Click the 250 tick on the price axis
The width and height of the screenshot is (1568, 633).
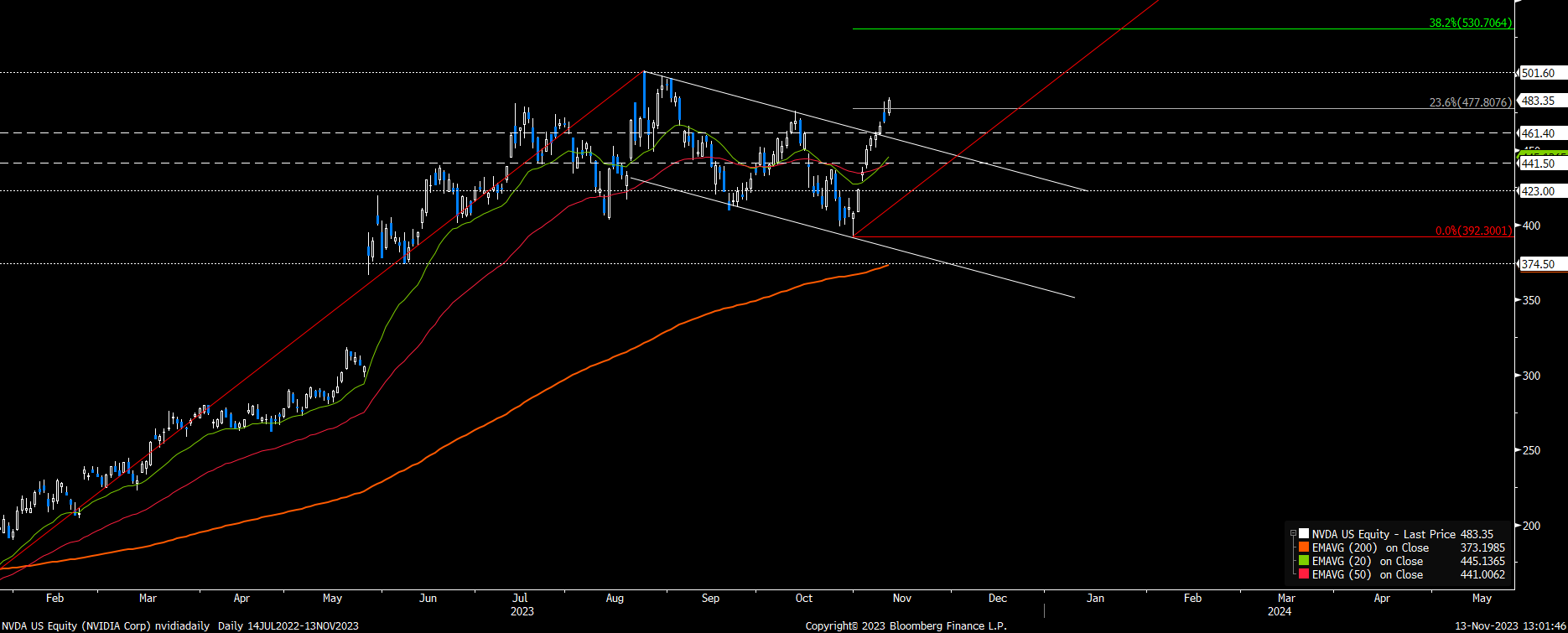[1531, 450]
